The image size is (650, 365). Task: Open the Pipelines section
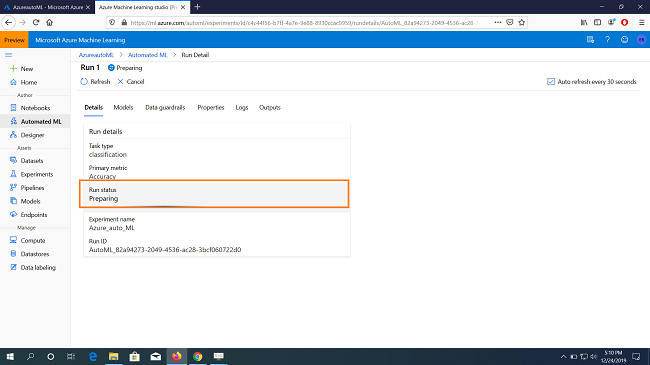tap(32, 188)
